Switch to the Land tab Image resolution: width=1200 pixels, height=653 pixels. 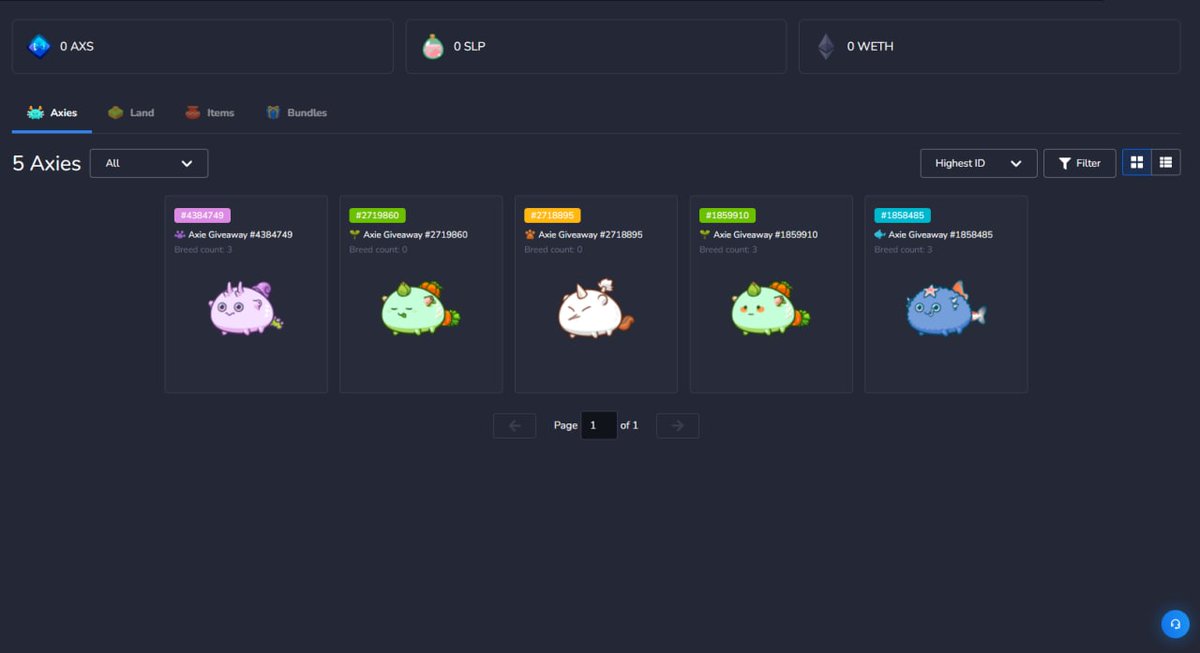(131, 113)
